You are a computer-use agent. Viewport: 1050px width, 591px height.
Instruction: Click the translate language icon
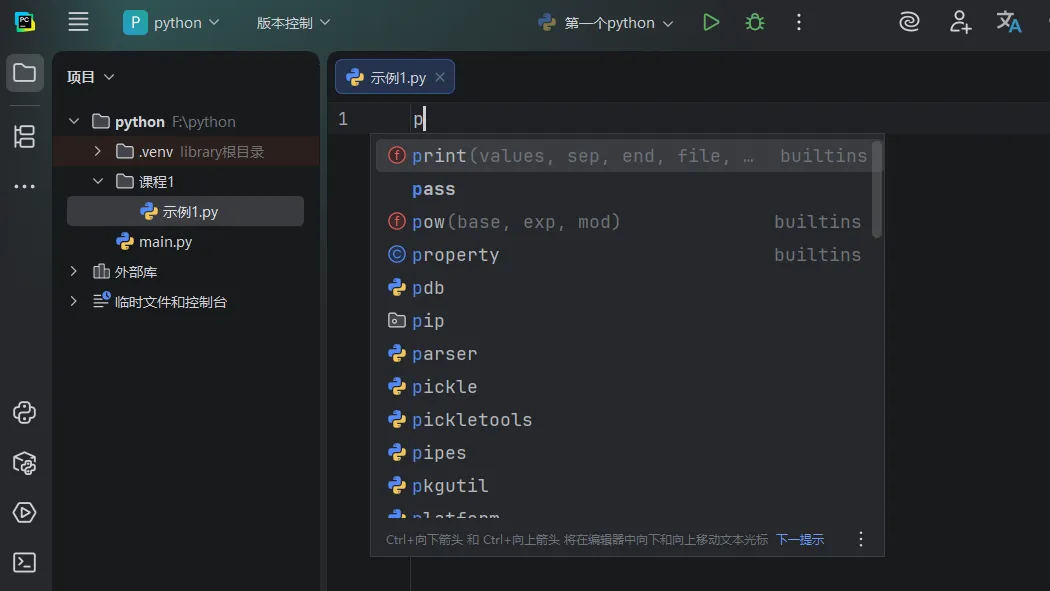[1008, 22]
